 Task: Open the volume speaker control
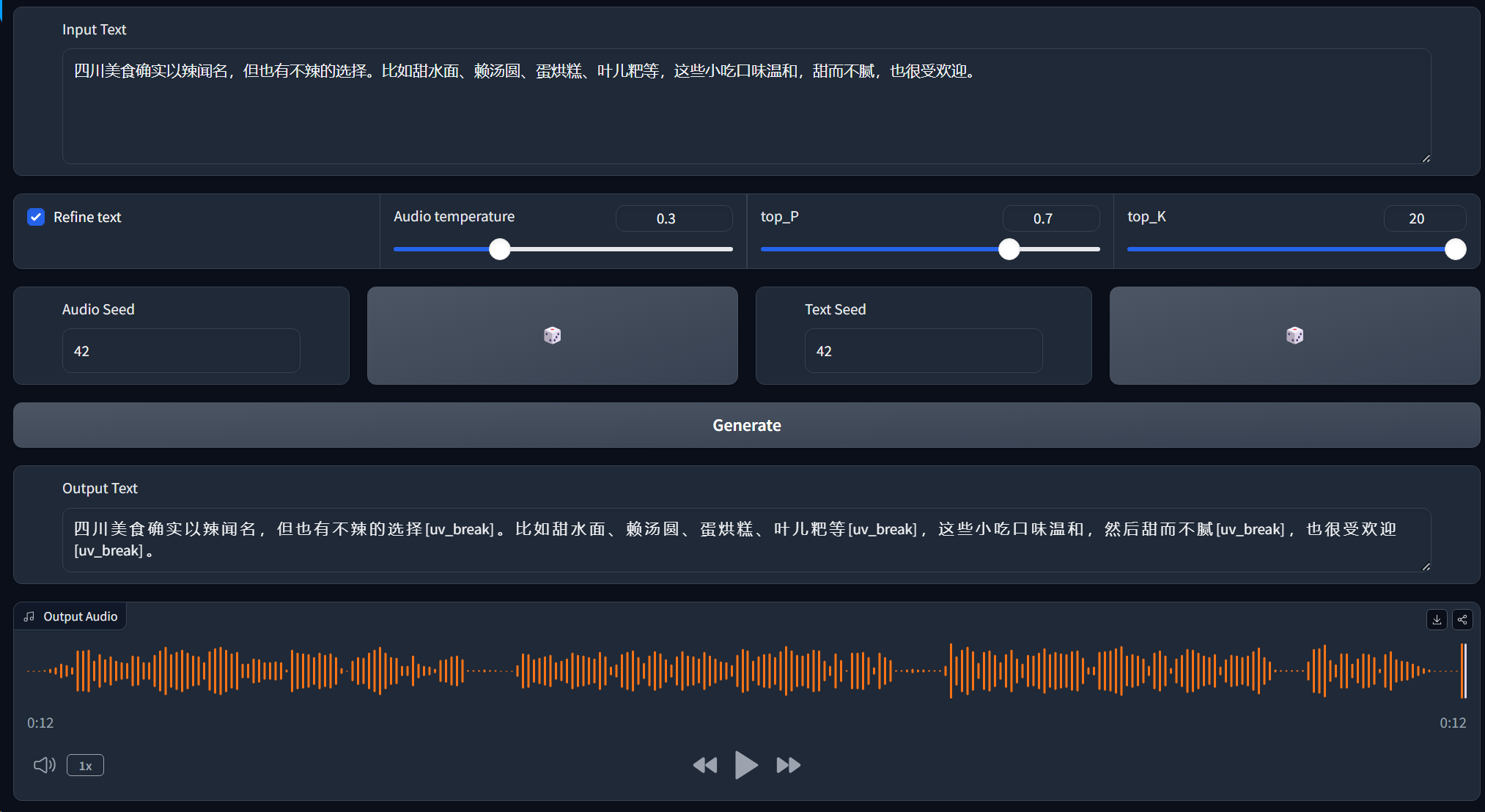pos(45,765)
